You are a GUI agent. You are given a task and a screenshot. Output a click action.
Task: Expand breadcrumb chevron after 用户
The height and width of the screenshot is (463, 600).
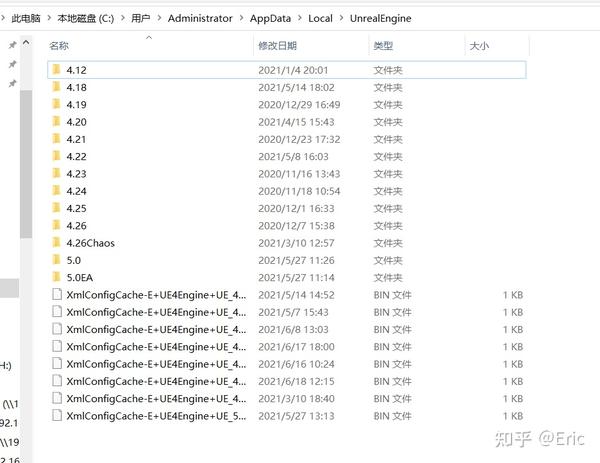click(159, 18)
